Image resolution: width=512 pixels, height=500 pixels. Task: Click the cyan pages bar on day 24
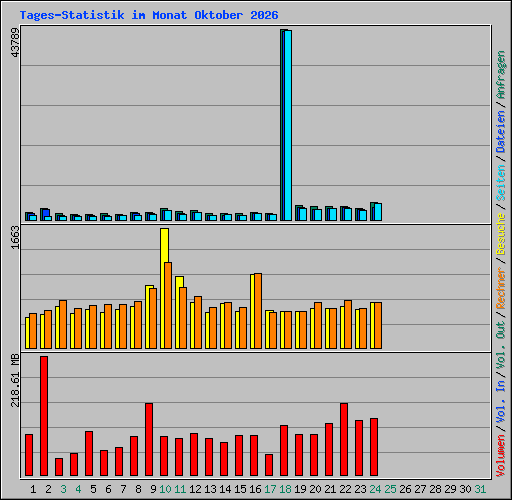point(378,212)
